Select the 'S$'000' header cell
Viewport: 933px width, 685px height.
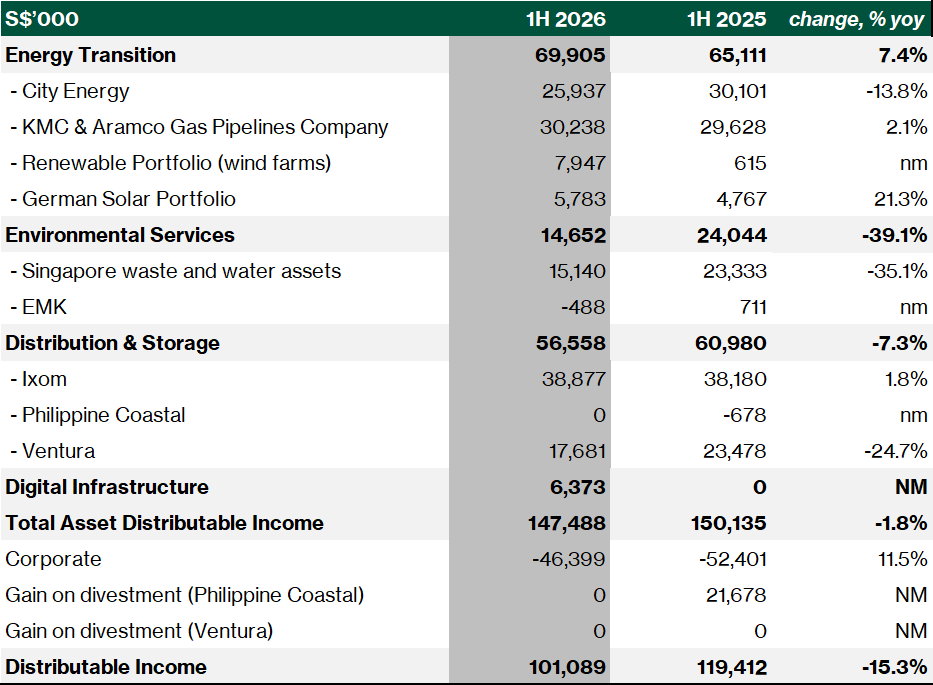click(42, 19)
